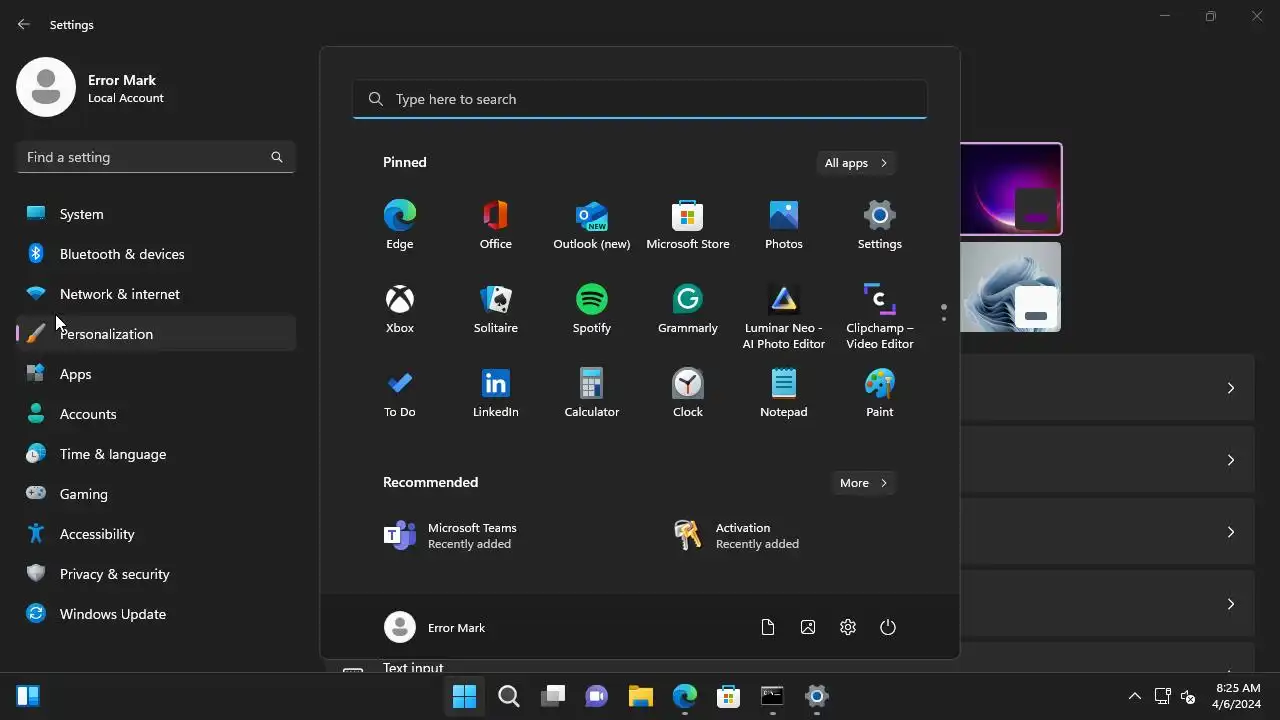
Task: Open Bluetooth & devices settings
Action: coord(156,254)
